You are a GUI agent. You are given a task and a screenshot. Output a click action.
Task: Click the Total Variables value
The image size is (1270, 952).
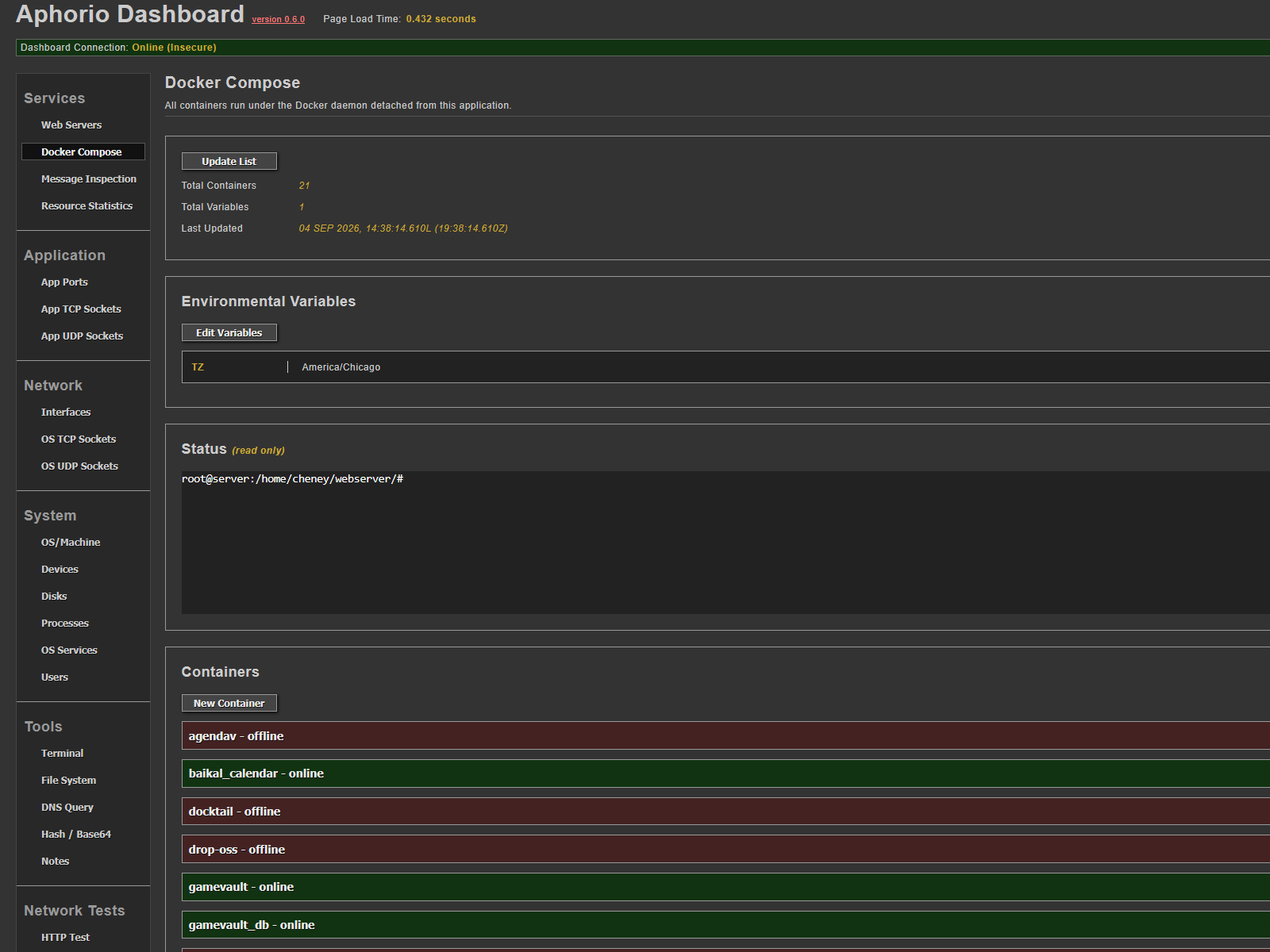coord(302,207)
